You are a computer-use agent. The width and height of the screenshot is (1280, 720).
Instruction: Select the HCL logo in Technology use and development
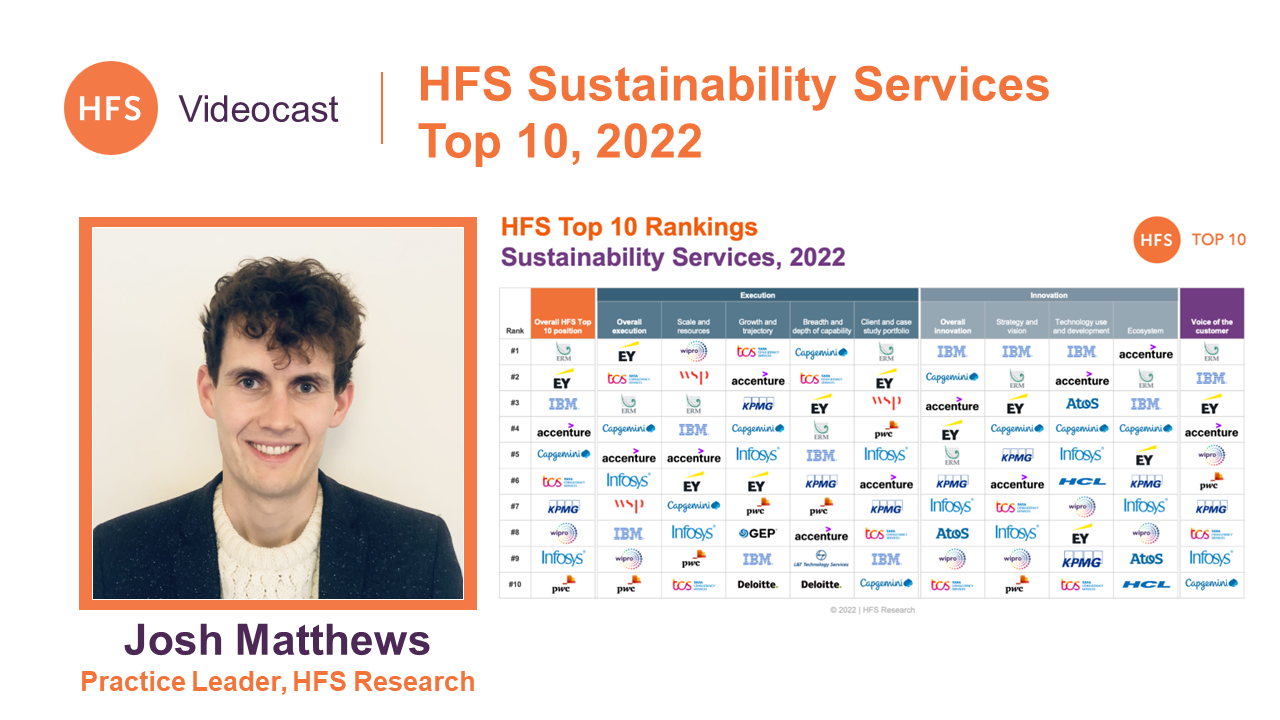click(x=1082, y=481)
